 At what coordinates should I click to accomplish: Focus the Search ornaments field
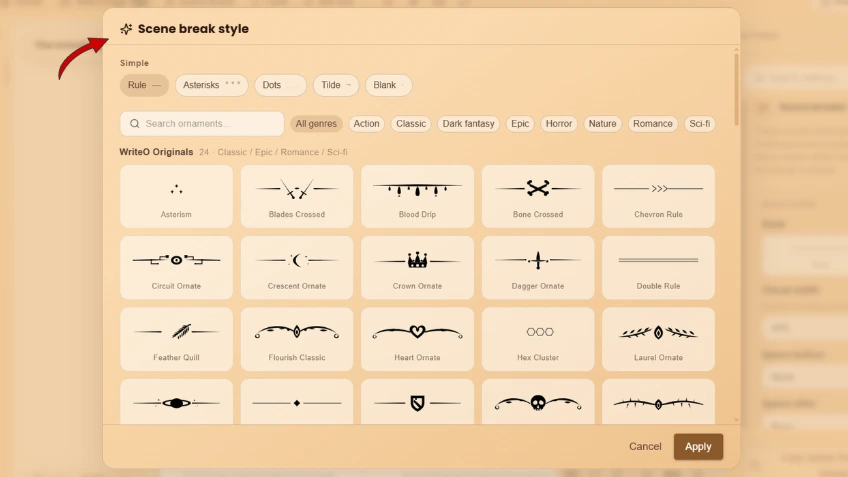pyautogui.click(x=202, y=124)
